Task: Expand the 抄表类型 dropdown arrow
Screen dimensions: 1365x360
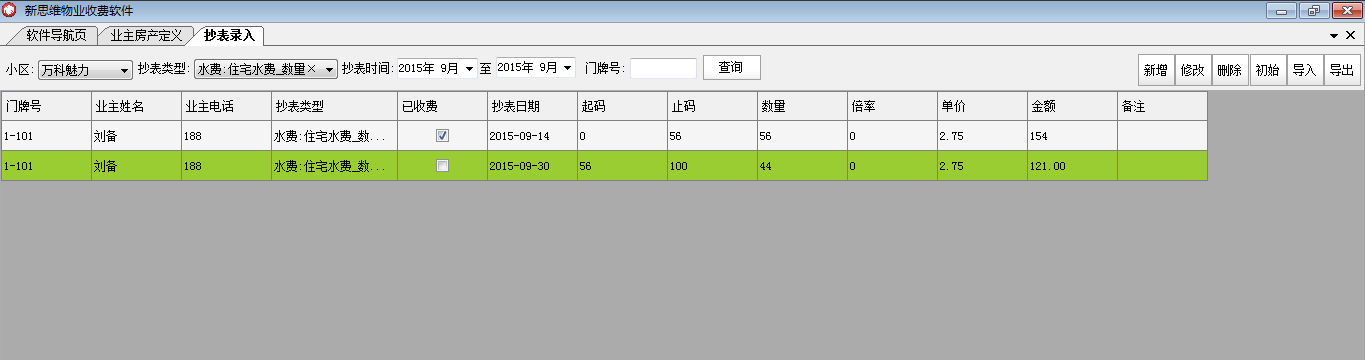Action: [x=329, y=69]
